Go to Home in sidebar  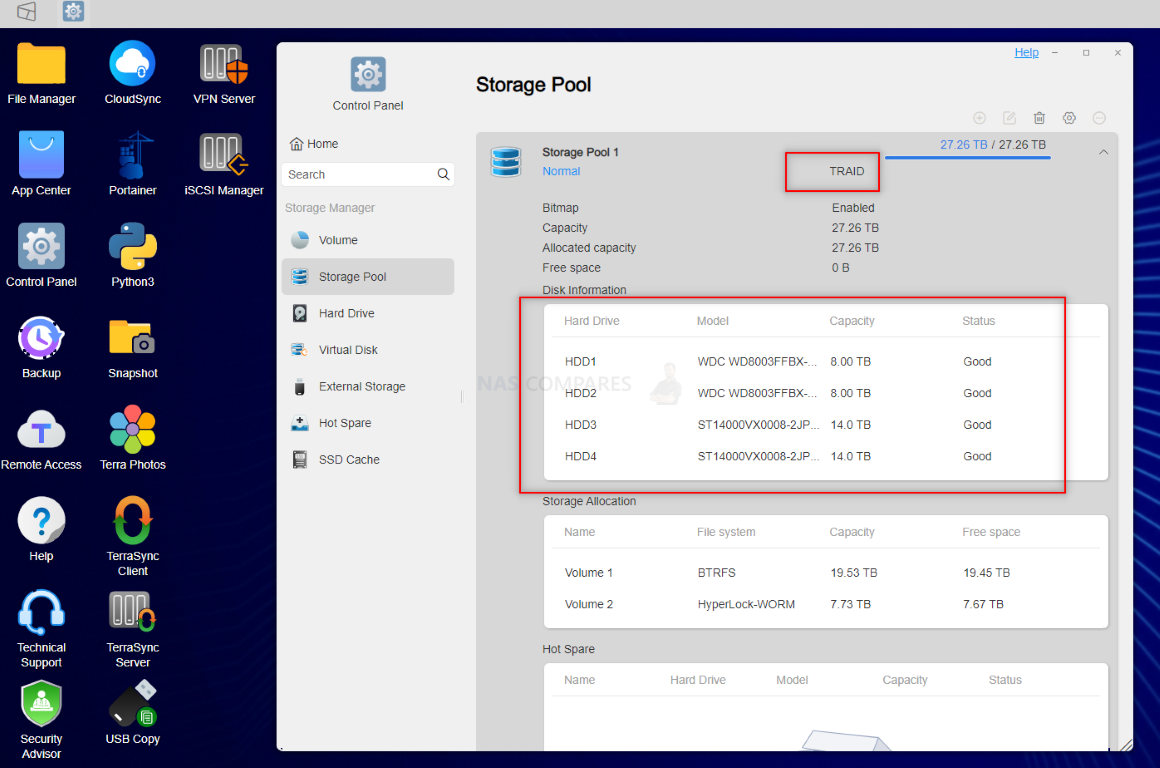[314, 144]
